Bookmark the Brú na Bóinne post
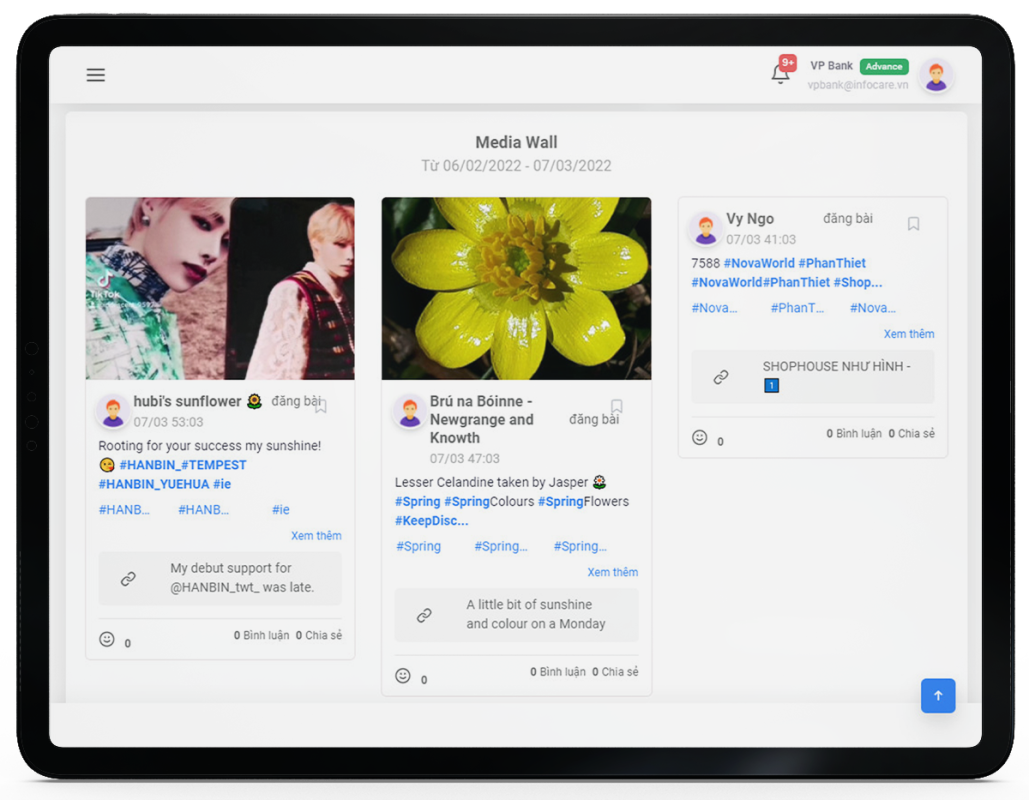1029x800 pixels. 616,406
